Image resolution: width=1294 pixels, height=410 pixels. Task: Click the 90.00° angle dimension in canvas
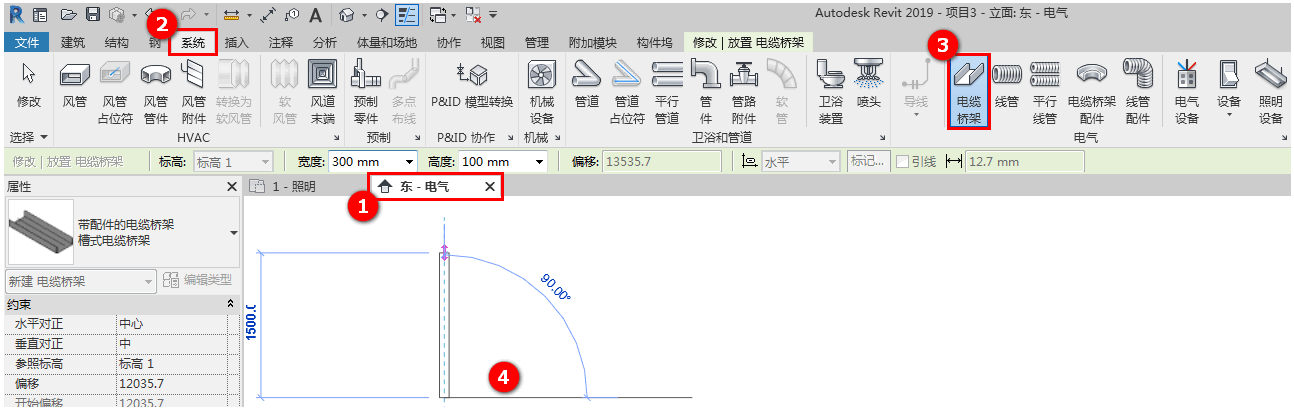click(555, 286)
